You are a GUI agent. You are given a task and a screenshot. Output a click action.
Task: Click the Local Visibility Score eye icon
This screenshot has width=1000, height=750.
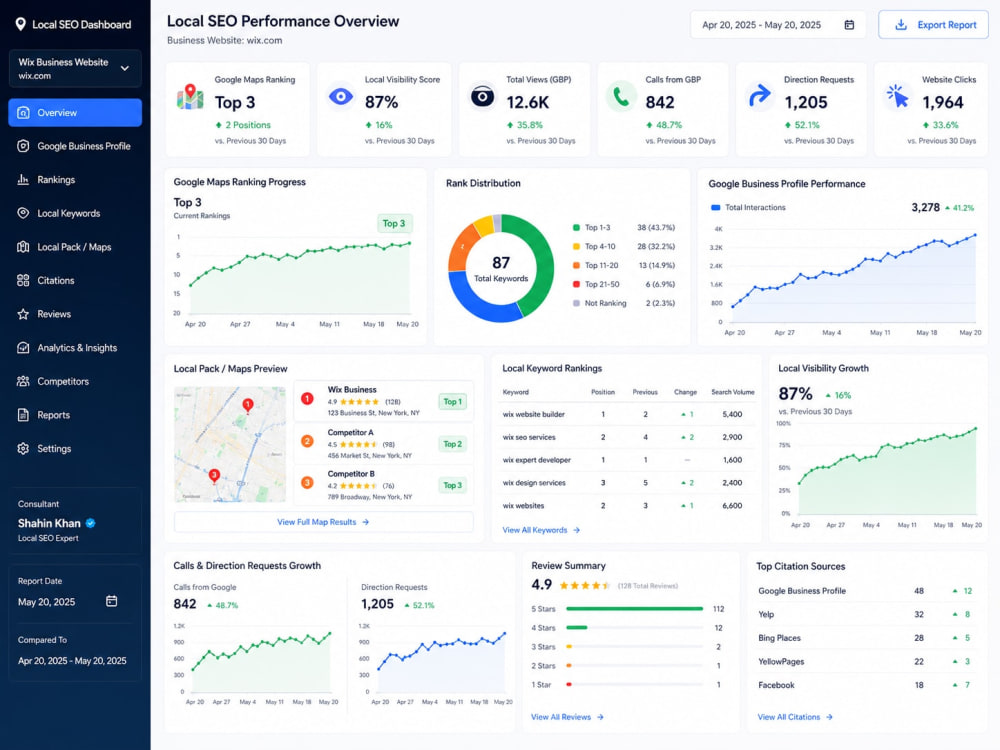point(341,97)
